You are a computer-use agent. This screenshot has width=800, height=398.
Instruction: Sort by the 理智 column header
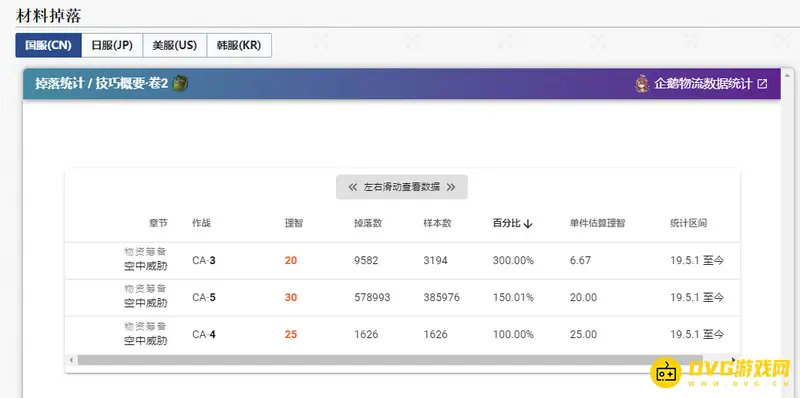click(293, 223)
